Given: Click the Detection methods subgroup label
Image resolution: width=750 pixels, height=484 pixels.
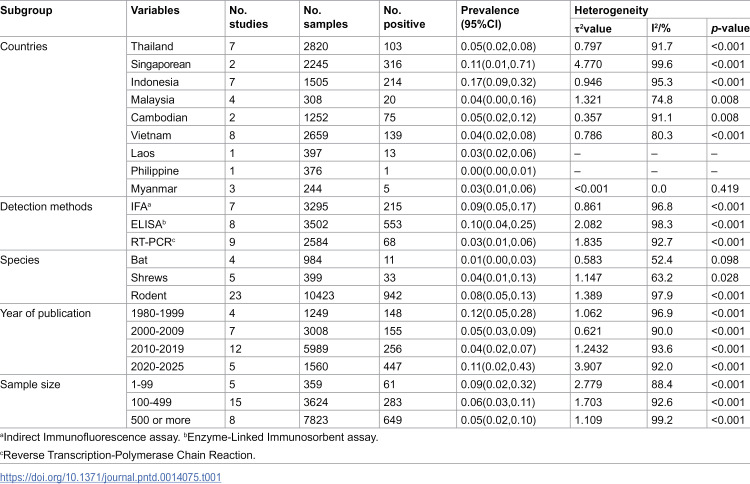Looking at the screenshot, I should 46,207.
